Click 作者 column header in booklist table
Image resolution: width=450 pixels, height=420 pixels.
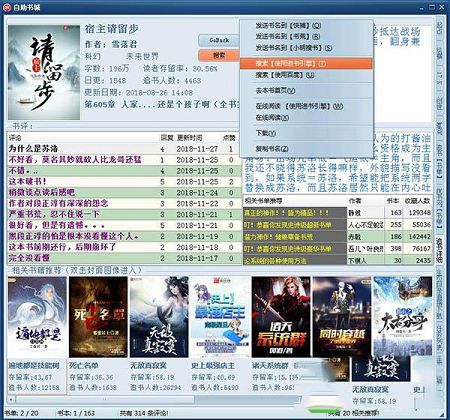click(365, 201)
